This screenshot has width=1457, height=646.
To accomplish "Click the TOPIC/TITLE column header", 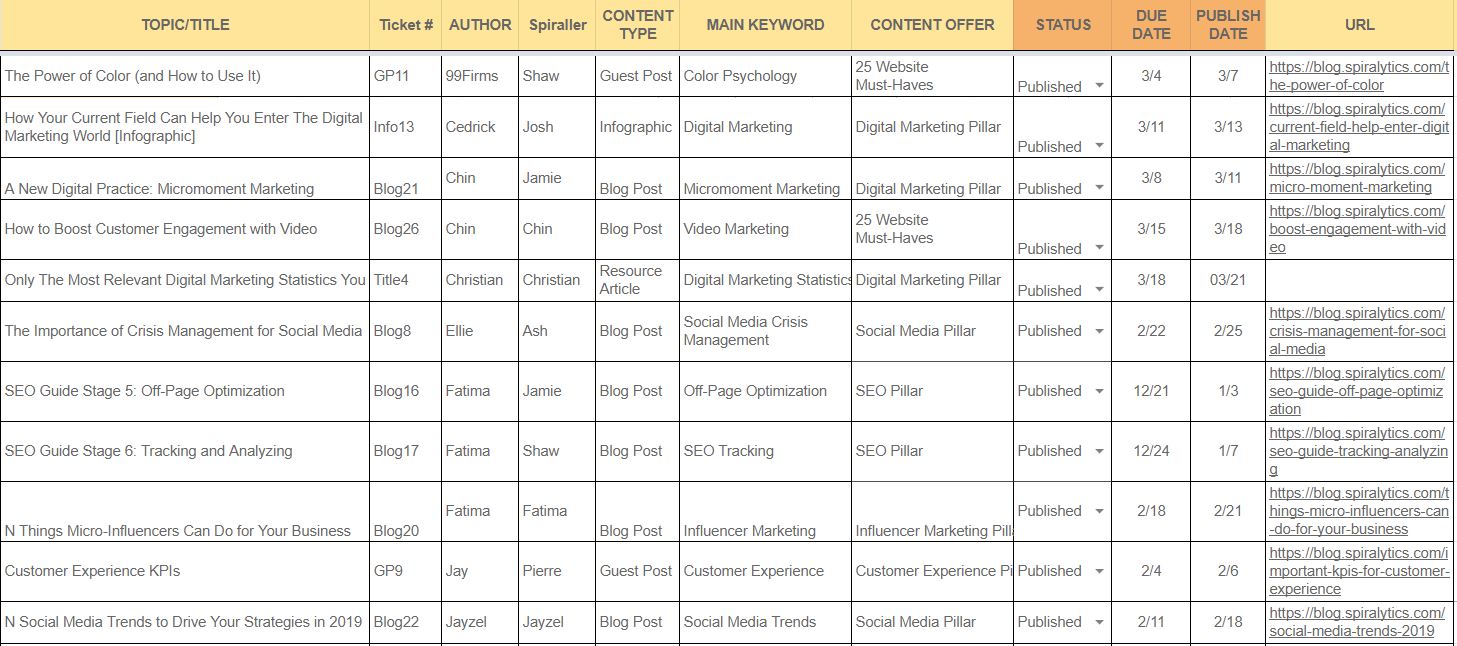I will 185,25.
